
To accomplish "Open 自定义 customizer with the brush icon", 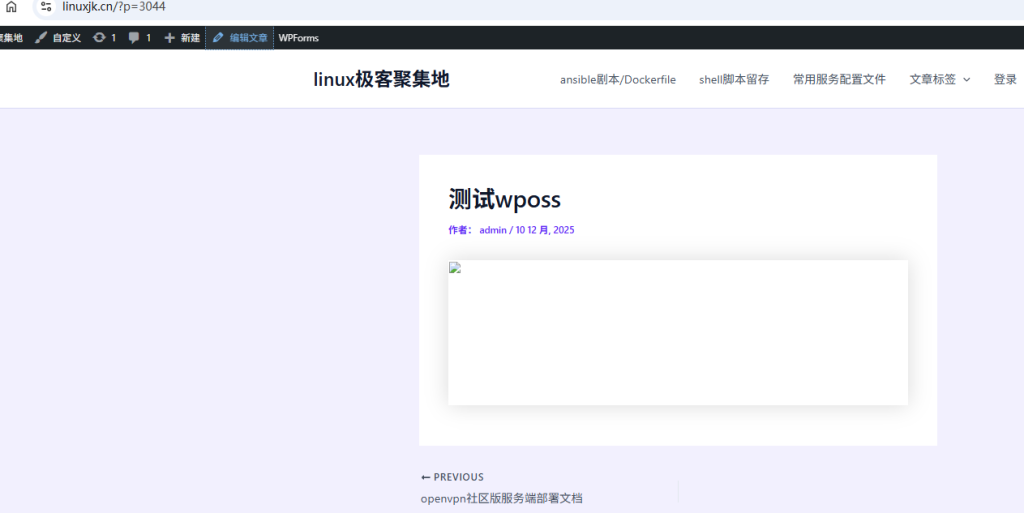I will coord(41,38).
